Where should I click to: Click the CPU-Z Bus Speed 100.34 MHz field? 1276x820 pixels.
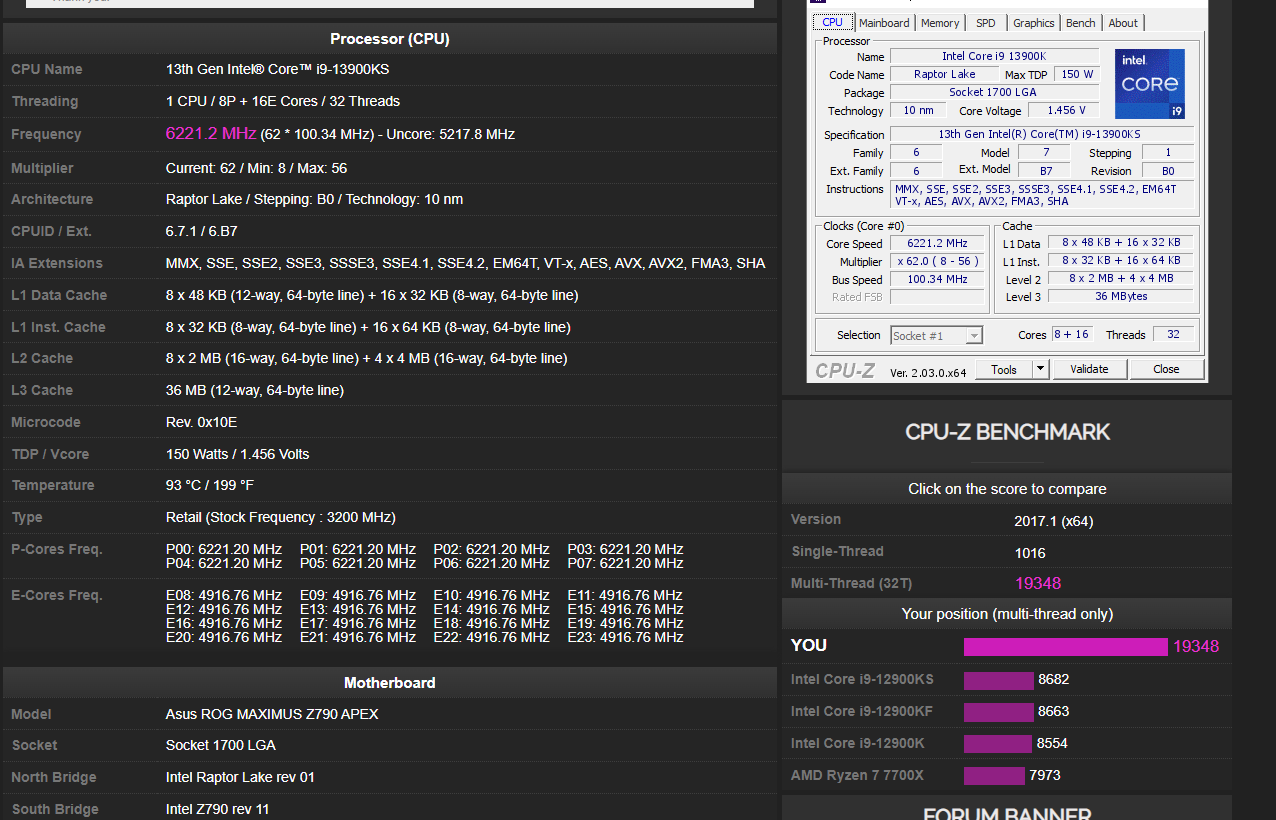click(937, 279)
